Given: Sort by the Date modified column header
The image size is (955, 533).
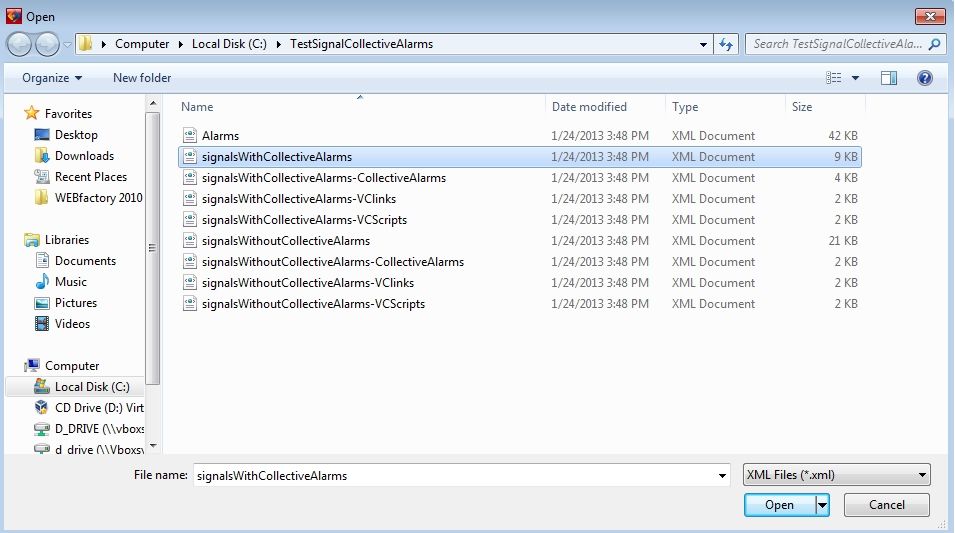Looking at the screenshot, I should [x=589, y=107].
